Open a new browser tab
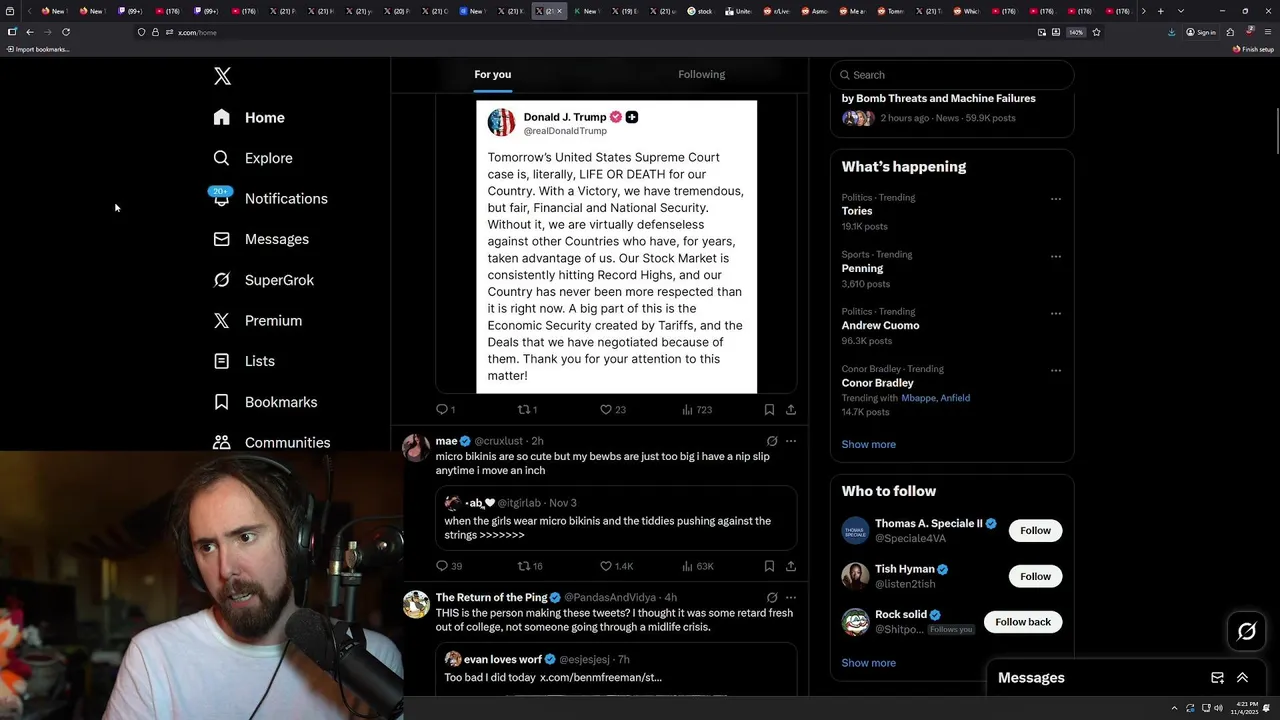Viewport: 1280px width, 720px height. tap(1160, 11)
